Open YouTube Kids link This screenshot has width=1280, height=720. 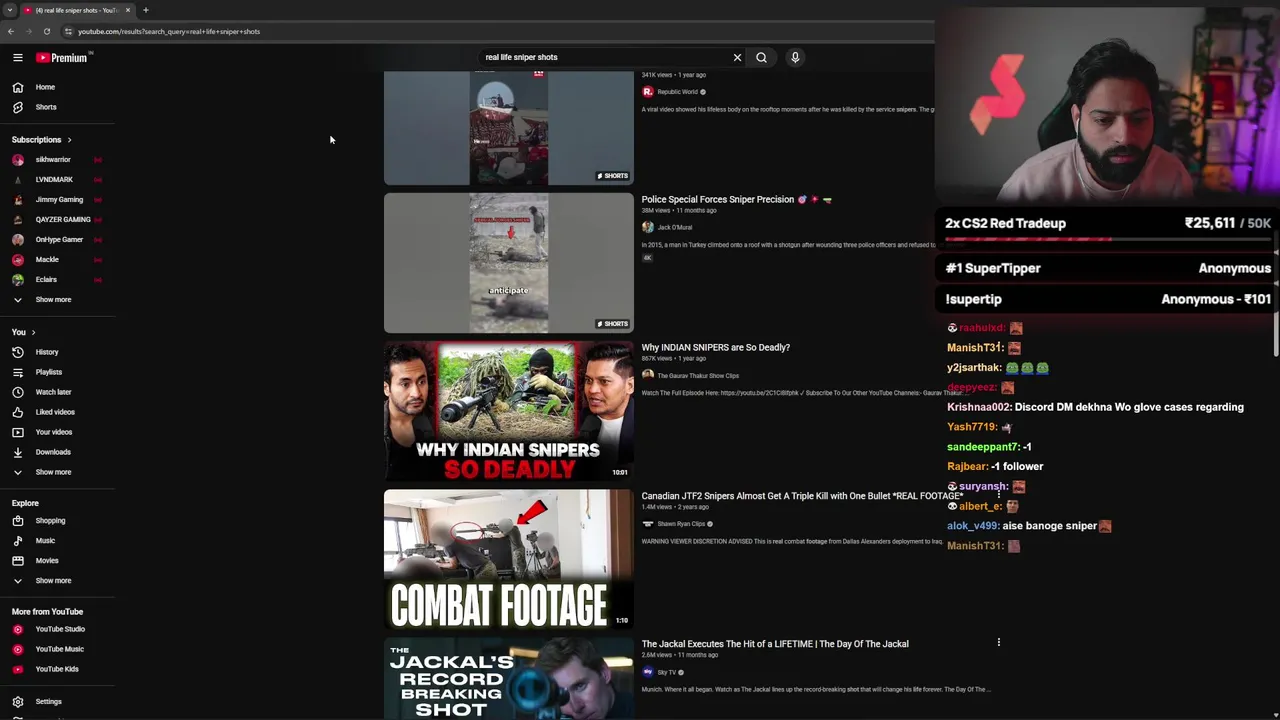pyautogui.click(x=57, y=669)
